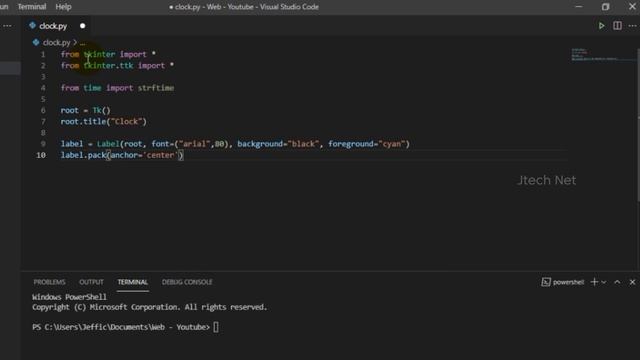Viewport: 640px width, 360px height.
Task: Click 'Tk()' on line 6
Action: (101, 111)
